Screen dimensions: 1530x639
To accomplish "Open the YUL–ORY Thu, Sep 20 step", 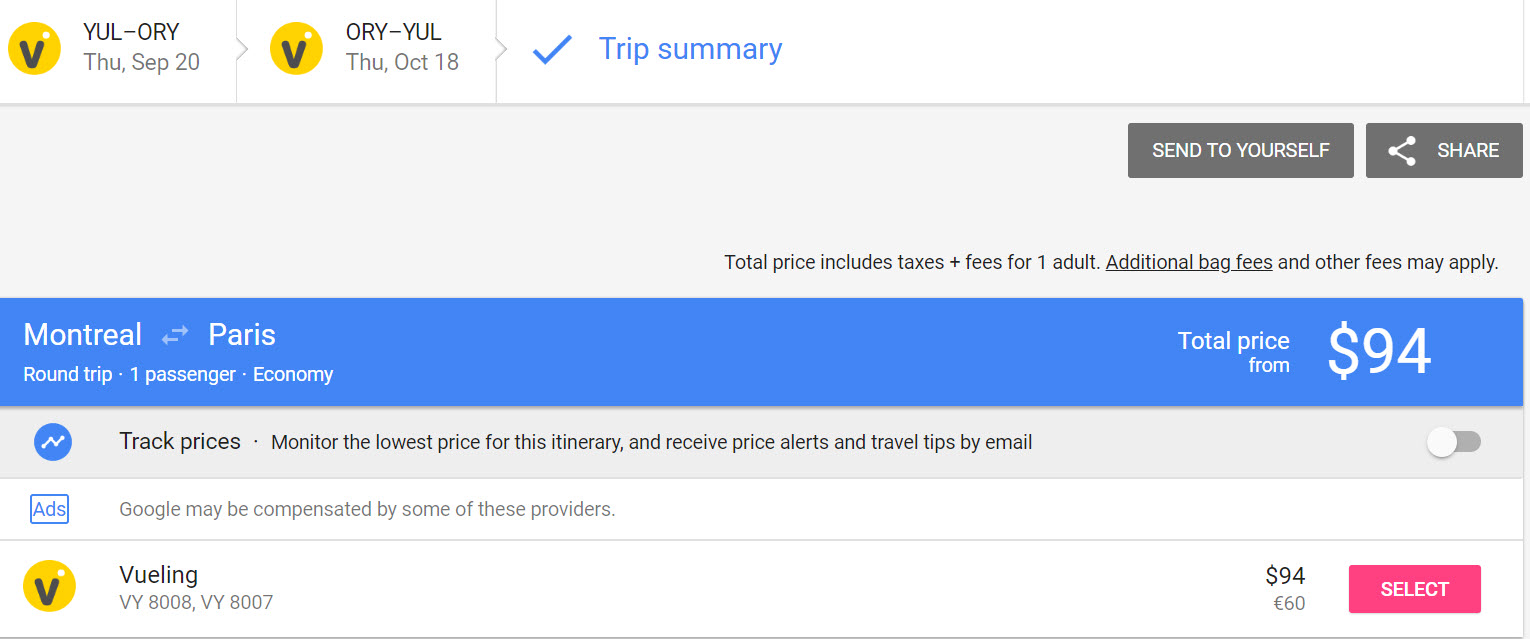I will 141,48.
